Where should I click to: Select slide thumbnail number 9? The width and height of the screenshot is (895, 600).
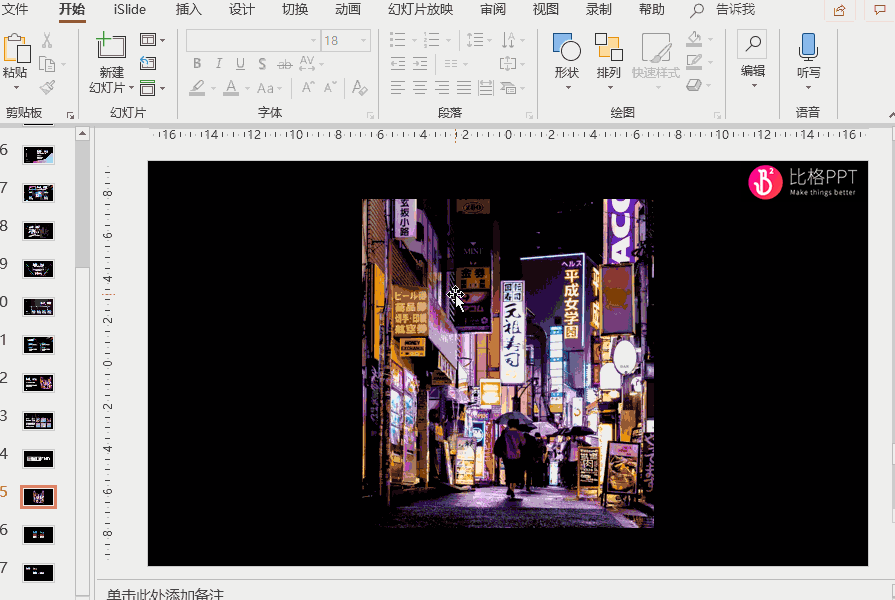pos(39,268)
